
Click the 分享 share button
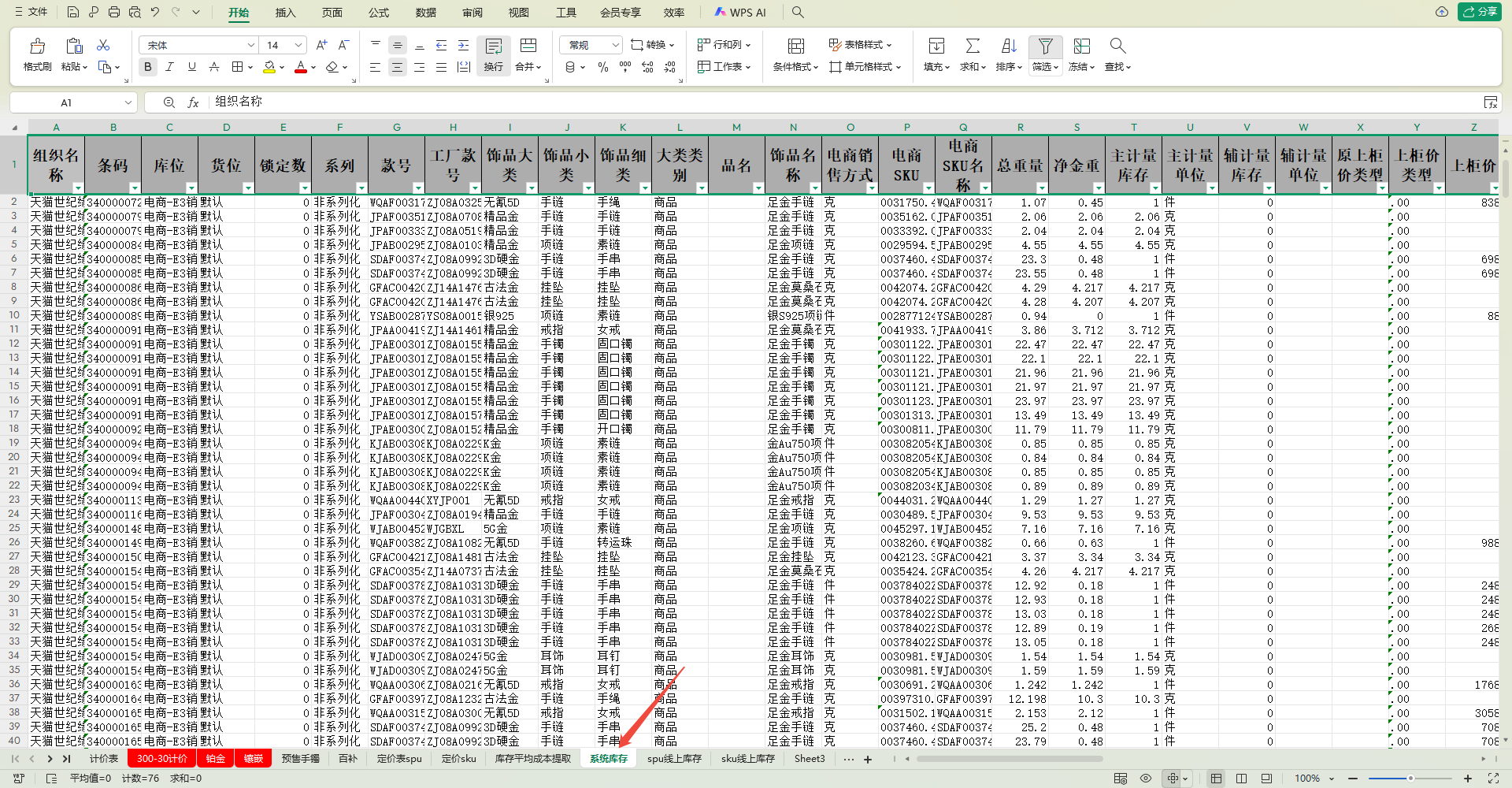(1480, 12)
